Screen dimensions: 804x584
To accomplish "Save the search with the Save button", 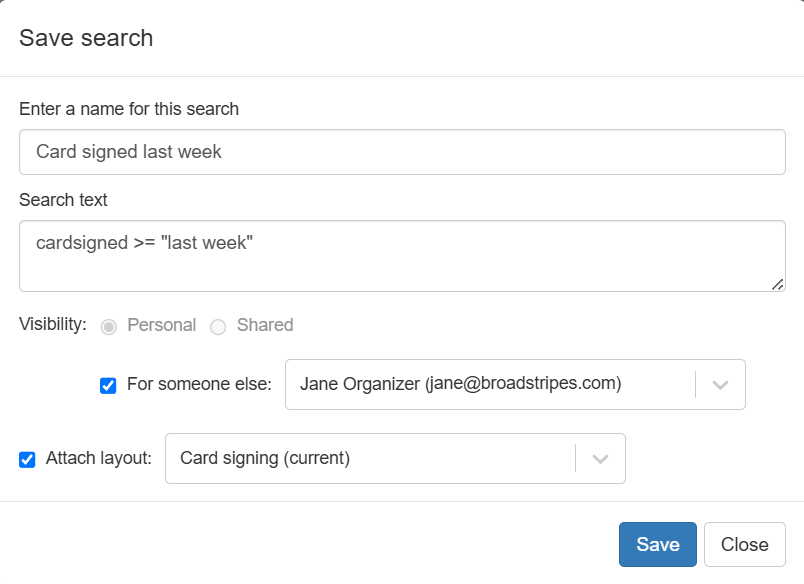I will (657, 545).
